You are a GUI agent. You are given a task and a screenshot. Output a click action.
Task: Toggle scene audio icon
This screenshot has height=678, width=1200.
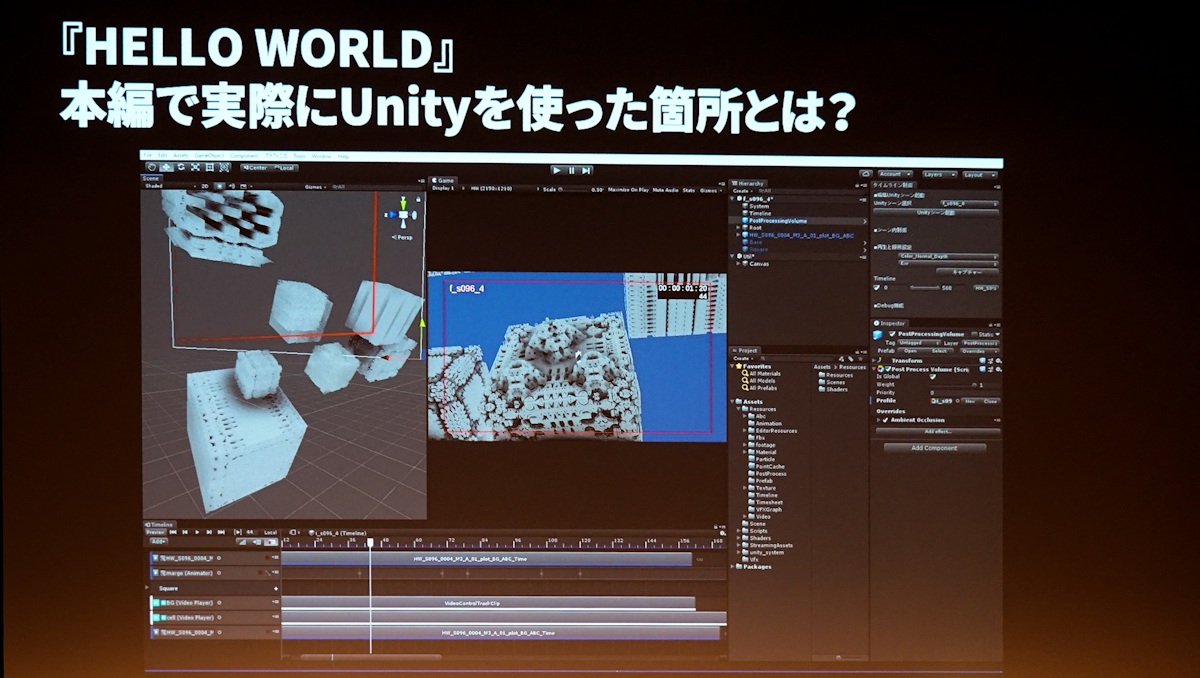[x=232, y=186]
